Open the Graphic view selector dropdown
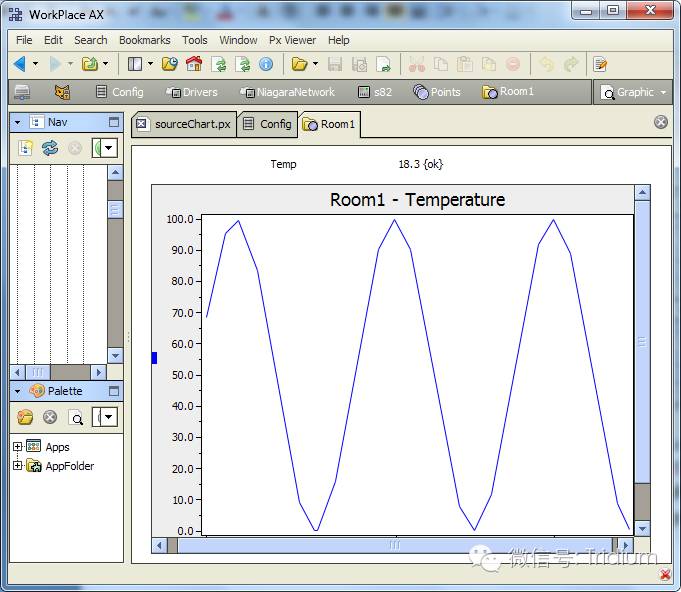The width and height of the screenshot is (681, 592). [633, 92]
